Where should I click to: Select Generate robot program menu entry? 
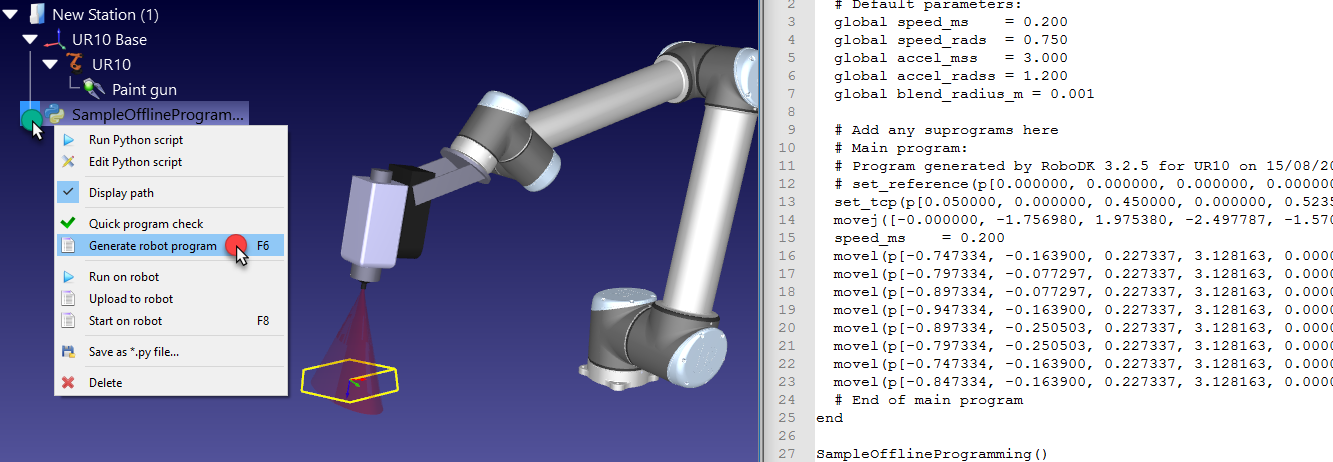152,246
